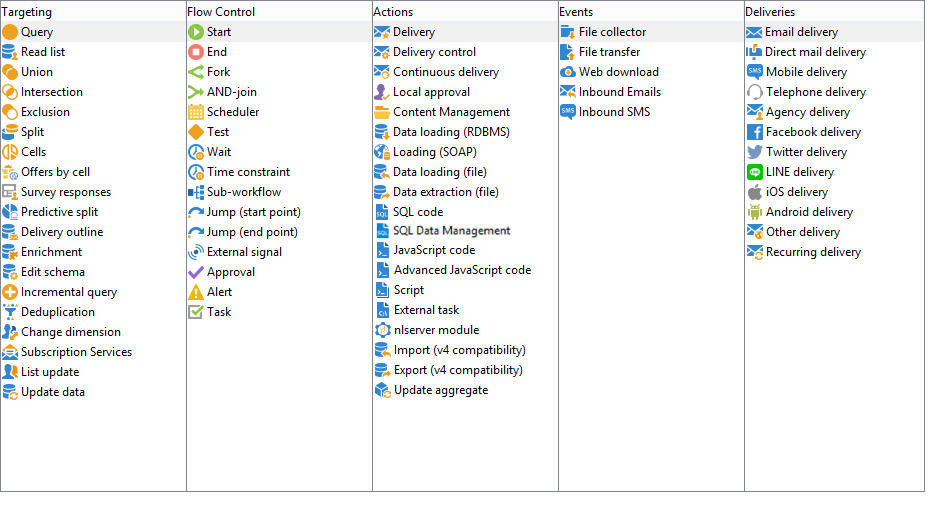Select the Twitter delivery bird icon
This screenshot has height=511, width=939.
pos(755,152)
